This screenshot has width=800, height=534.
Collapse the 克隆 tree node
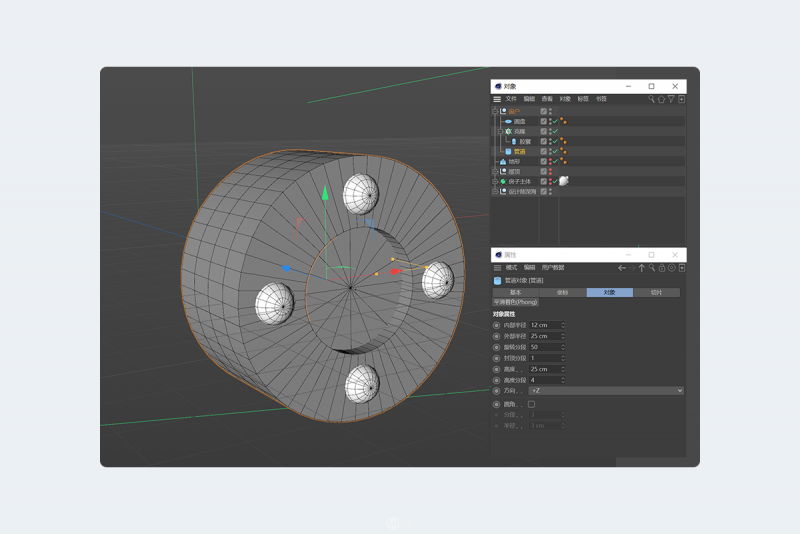[x=500, y=131]
